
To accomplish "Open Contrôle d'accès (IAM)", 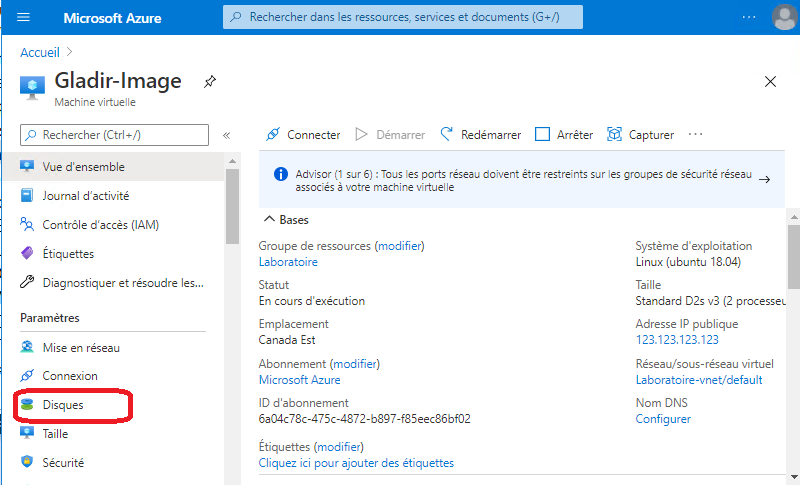I will pos(100,224).
